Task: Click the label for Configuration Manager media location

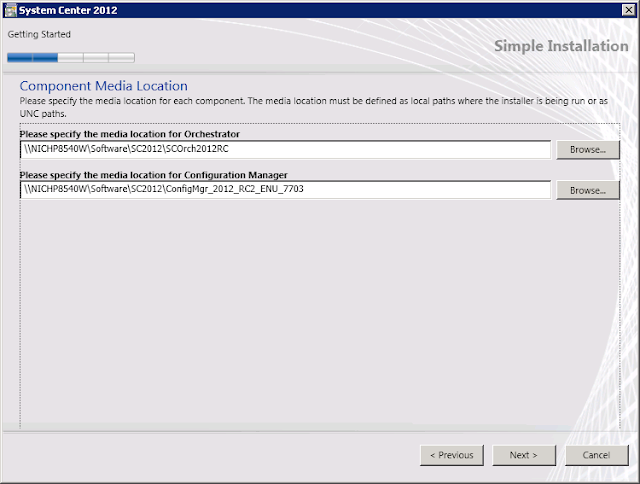Action: coord(153,175)
